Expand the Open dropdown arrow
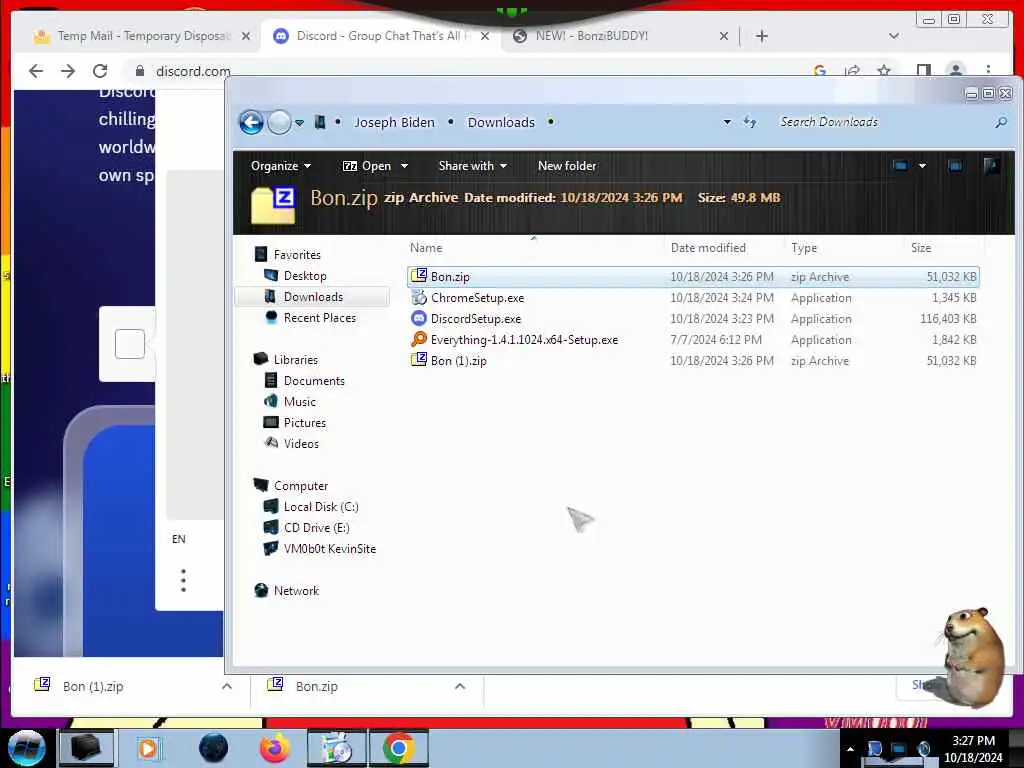The height and width of the screenshot is (768, 1024). (404, 166)
